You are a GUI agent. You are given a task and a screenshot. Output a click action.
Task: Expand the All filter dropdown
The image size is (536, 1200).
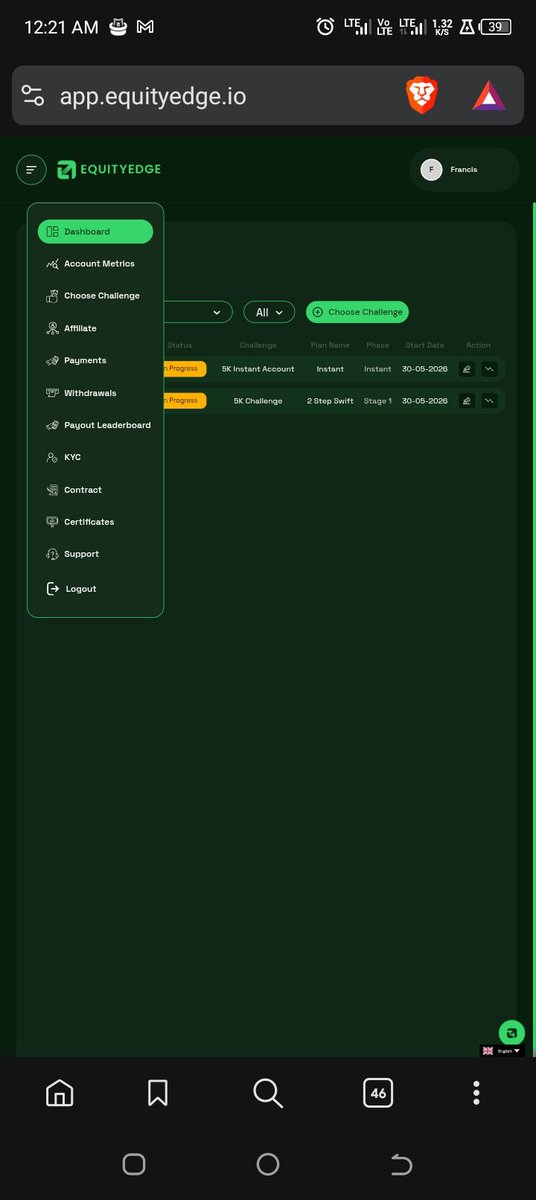tap(269, 312)
